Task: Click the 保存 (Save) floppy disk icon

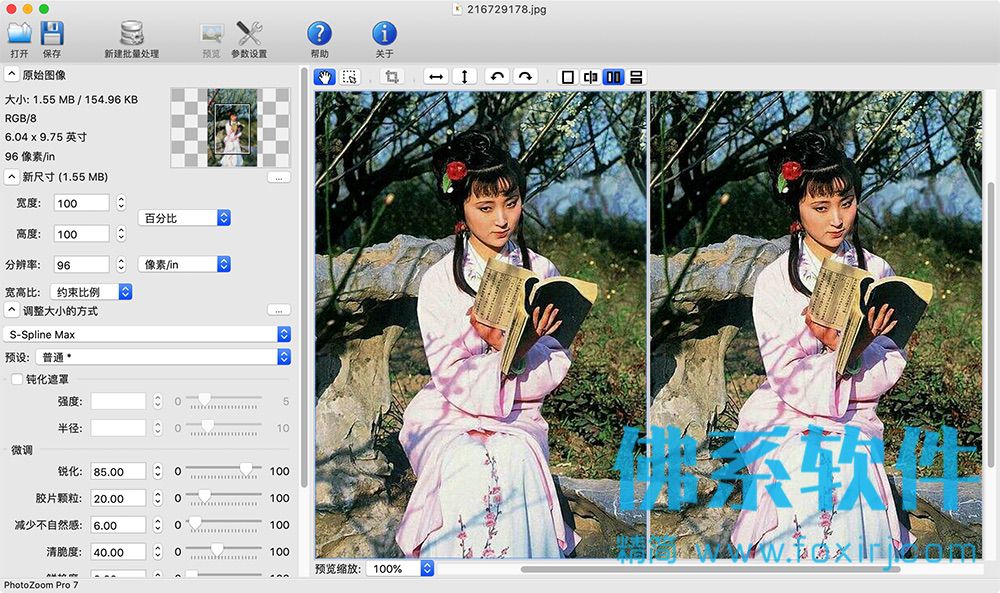Action: coord(52,33)
